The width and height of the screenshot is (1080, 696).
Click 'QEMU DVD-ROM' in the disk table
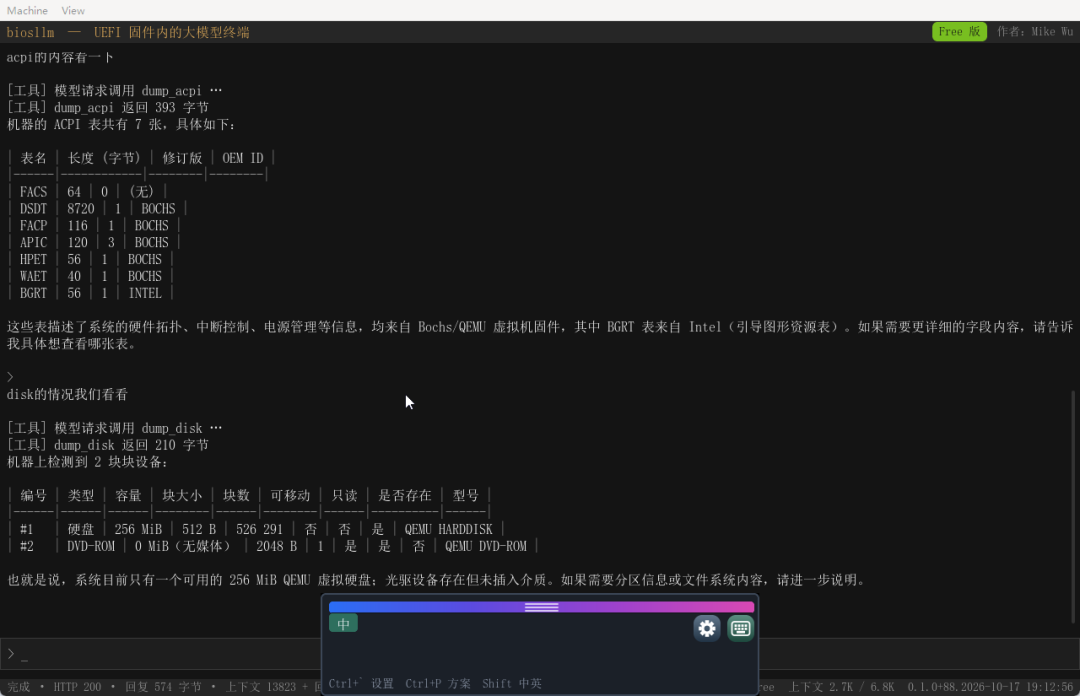(x=486, y=546)
